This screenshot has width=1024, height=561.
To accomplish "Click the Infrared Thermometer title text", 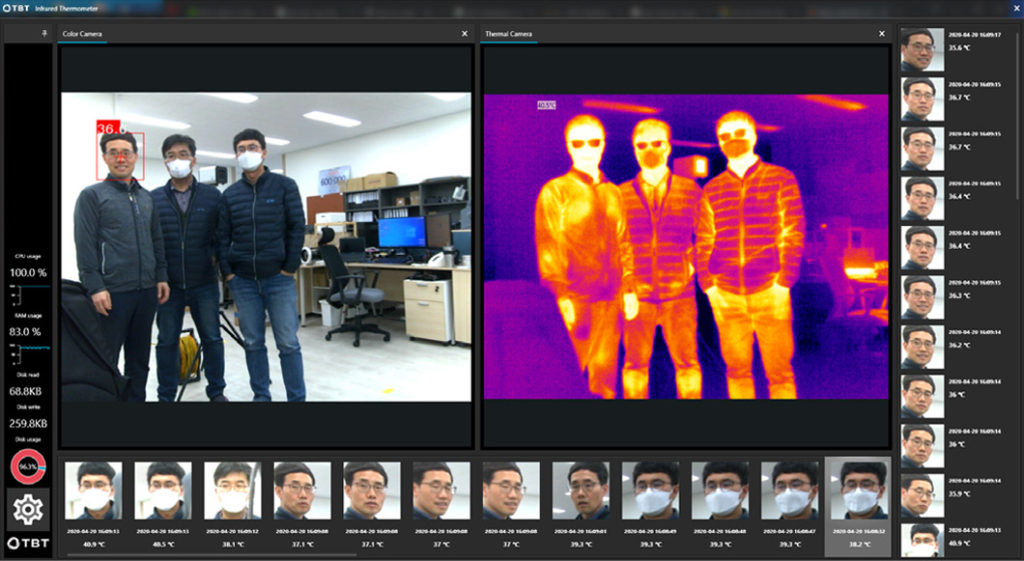I will (66, 8).
